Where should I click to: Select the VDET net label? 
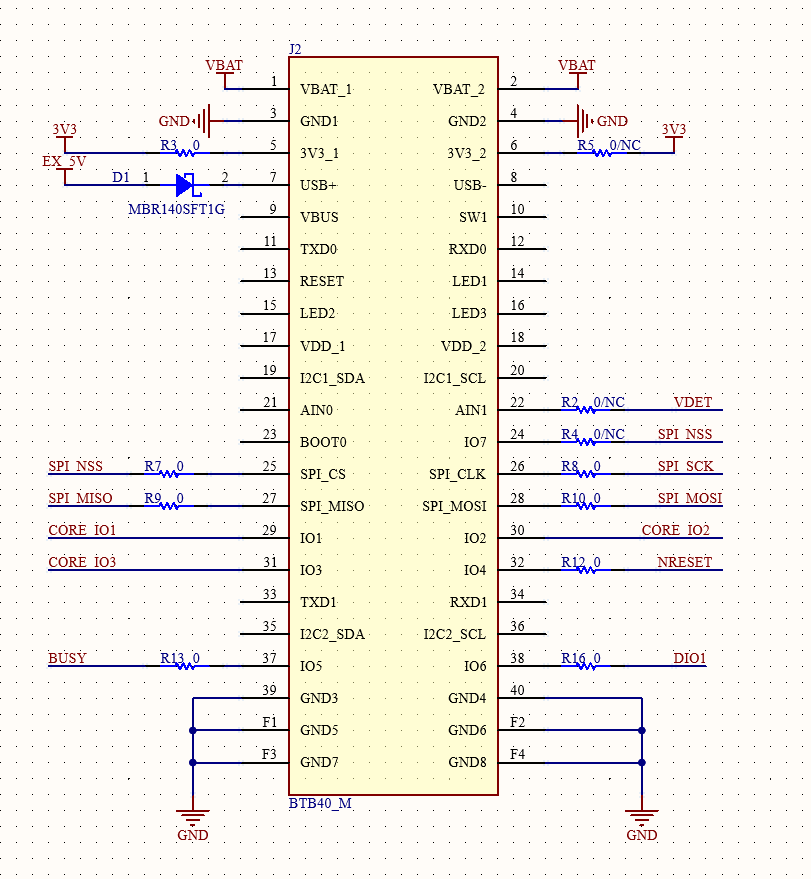pos(692,402)
